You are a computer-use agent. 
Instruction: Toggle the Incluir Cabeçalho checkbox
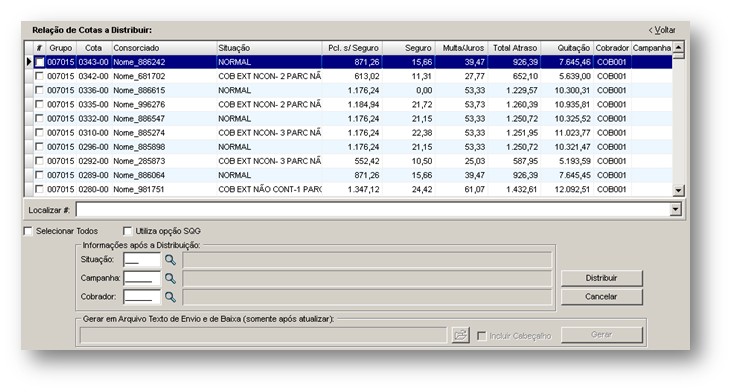(x=481, y=336)
